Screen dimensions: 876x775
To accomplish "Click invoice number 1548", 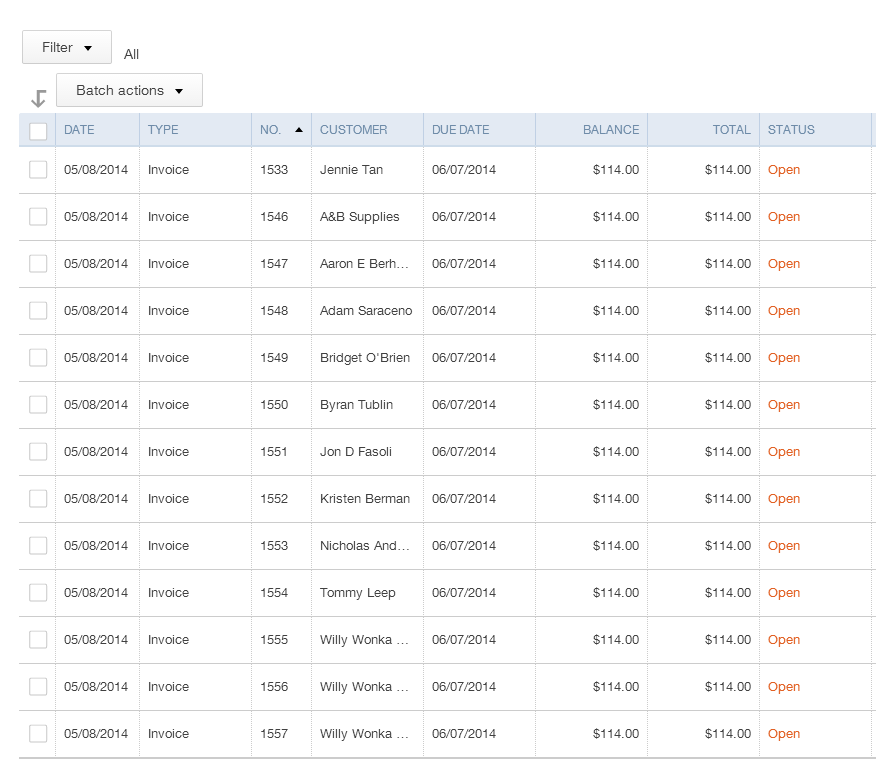I will coord(274,311).
